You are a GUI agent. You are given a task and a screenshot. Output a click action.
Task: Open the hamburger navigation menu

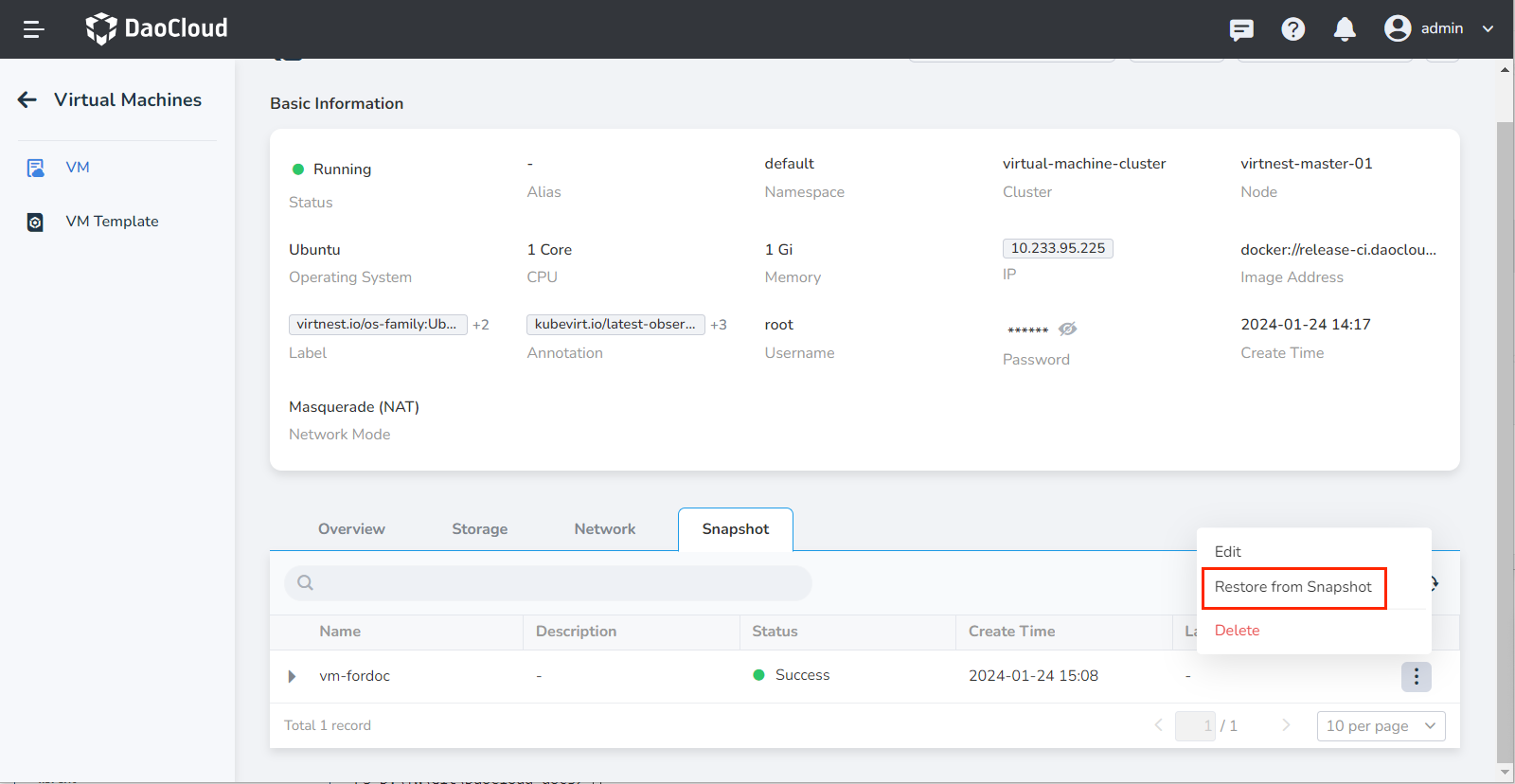(34, 29)
